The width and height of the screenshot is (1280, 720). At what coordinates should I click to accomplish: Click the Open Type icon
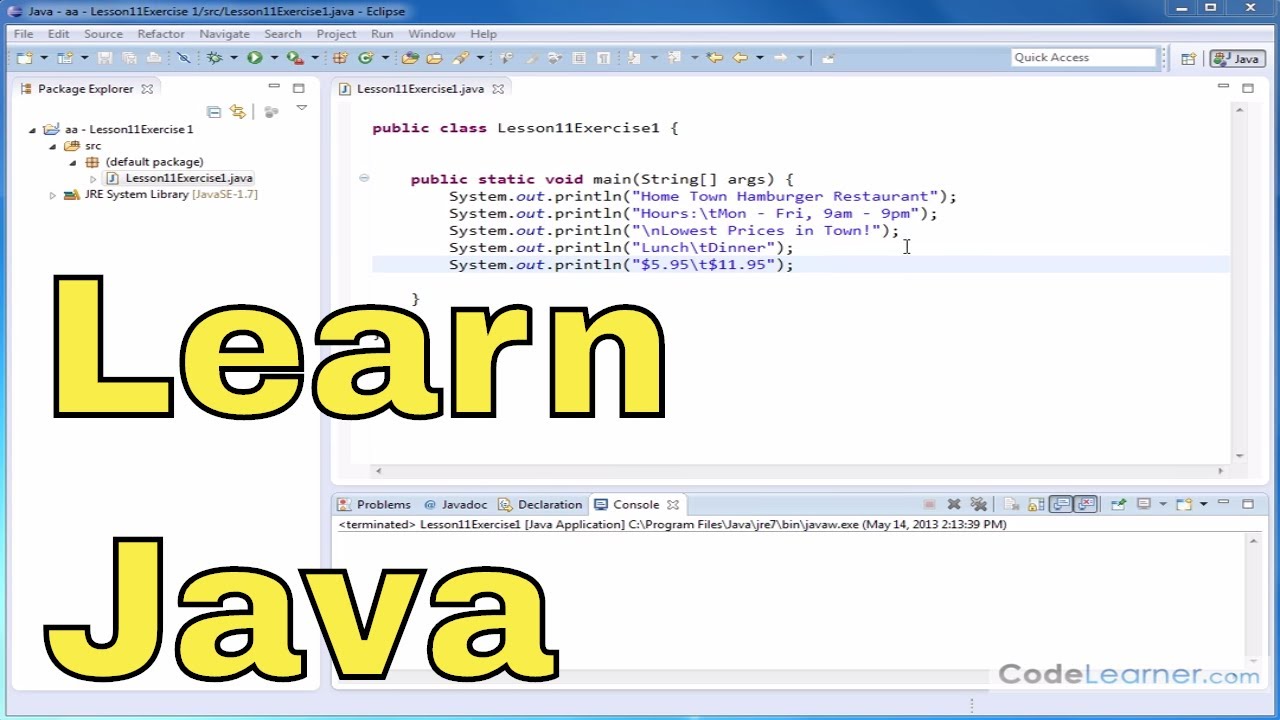coord(410,58)
